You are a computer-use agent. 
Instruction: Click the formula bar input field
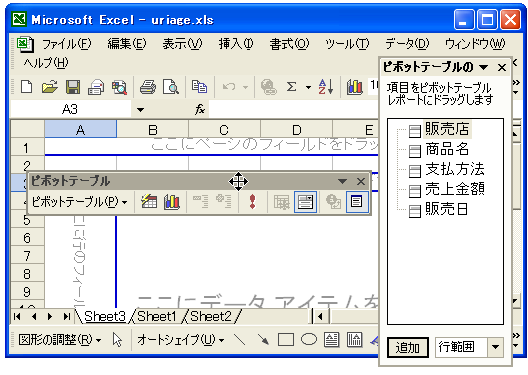coord(293,109)
